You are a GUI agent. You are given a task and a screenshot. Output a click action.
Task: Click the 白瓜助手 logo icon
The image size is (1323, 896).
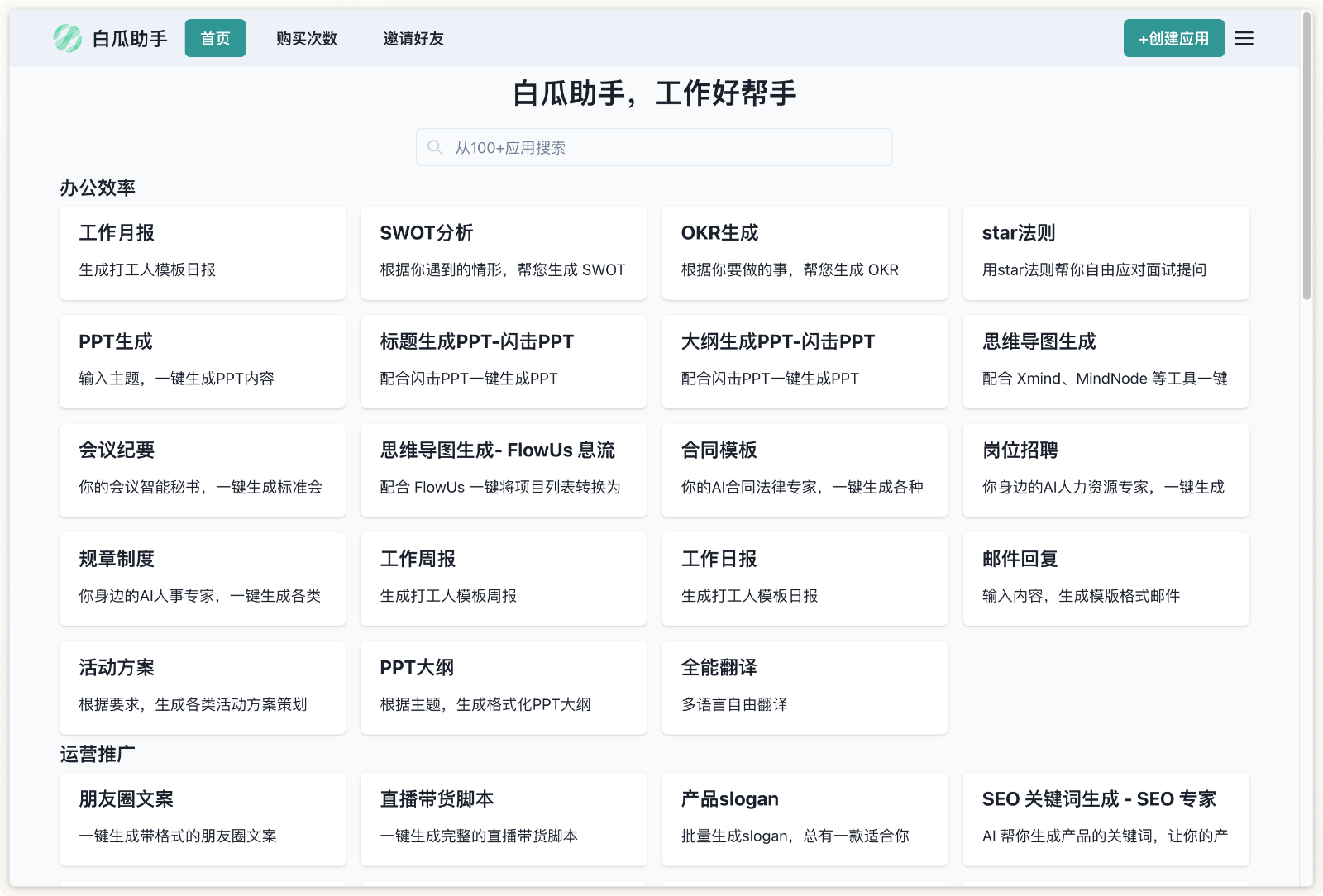69,37
